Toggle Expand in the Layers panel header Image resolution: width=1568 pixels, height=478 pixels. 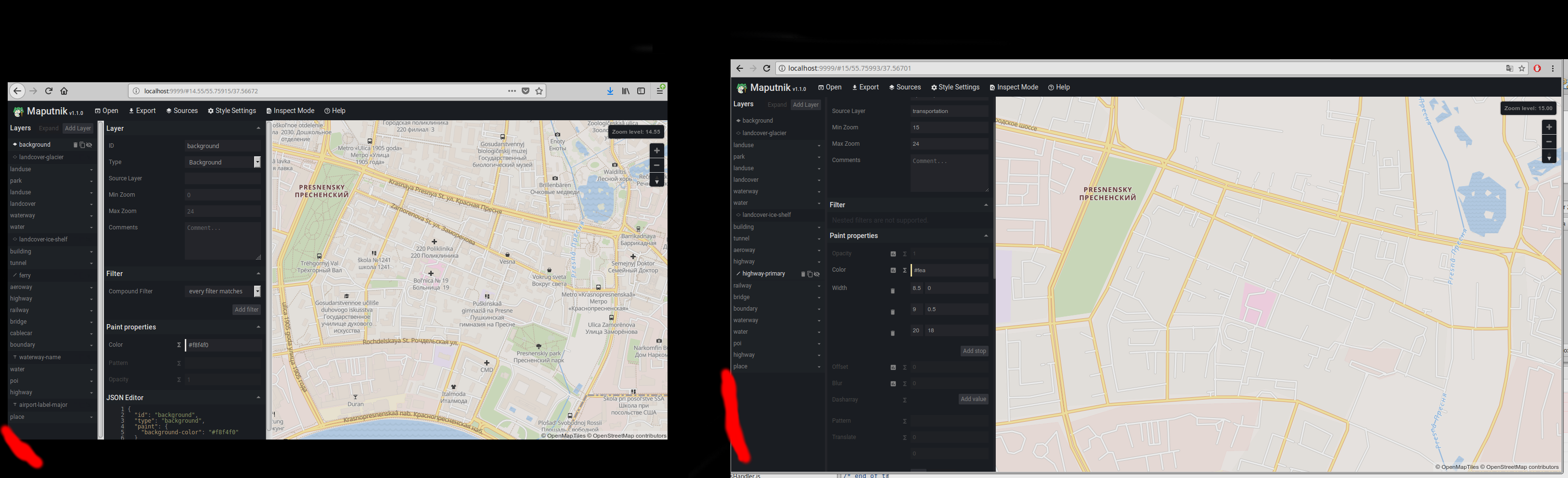[x=48, y=128]
